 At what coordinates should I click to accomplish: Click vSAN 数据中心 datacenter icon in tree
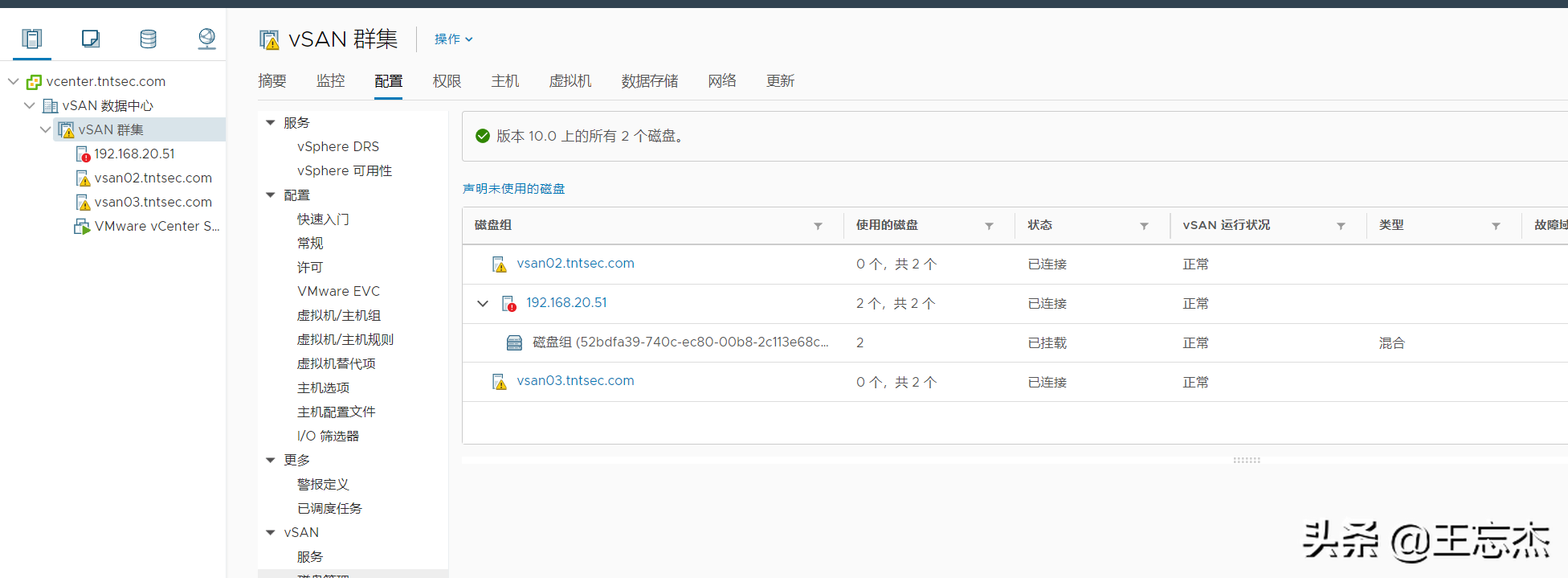point(50,105)
